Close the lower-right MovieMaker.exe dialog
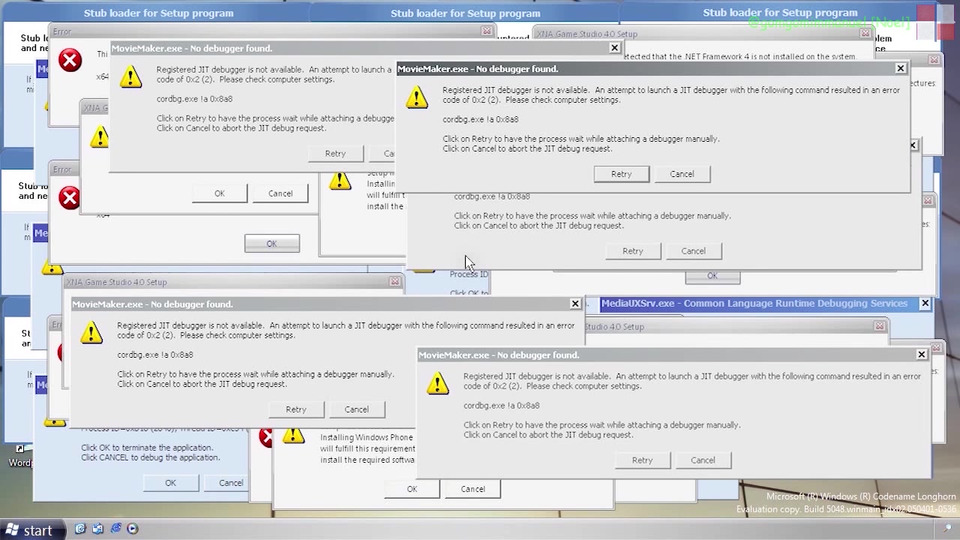The image size is (960, 540). [x=921, y=354]
